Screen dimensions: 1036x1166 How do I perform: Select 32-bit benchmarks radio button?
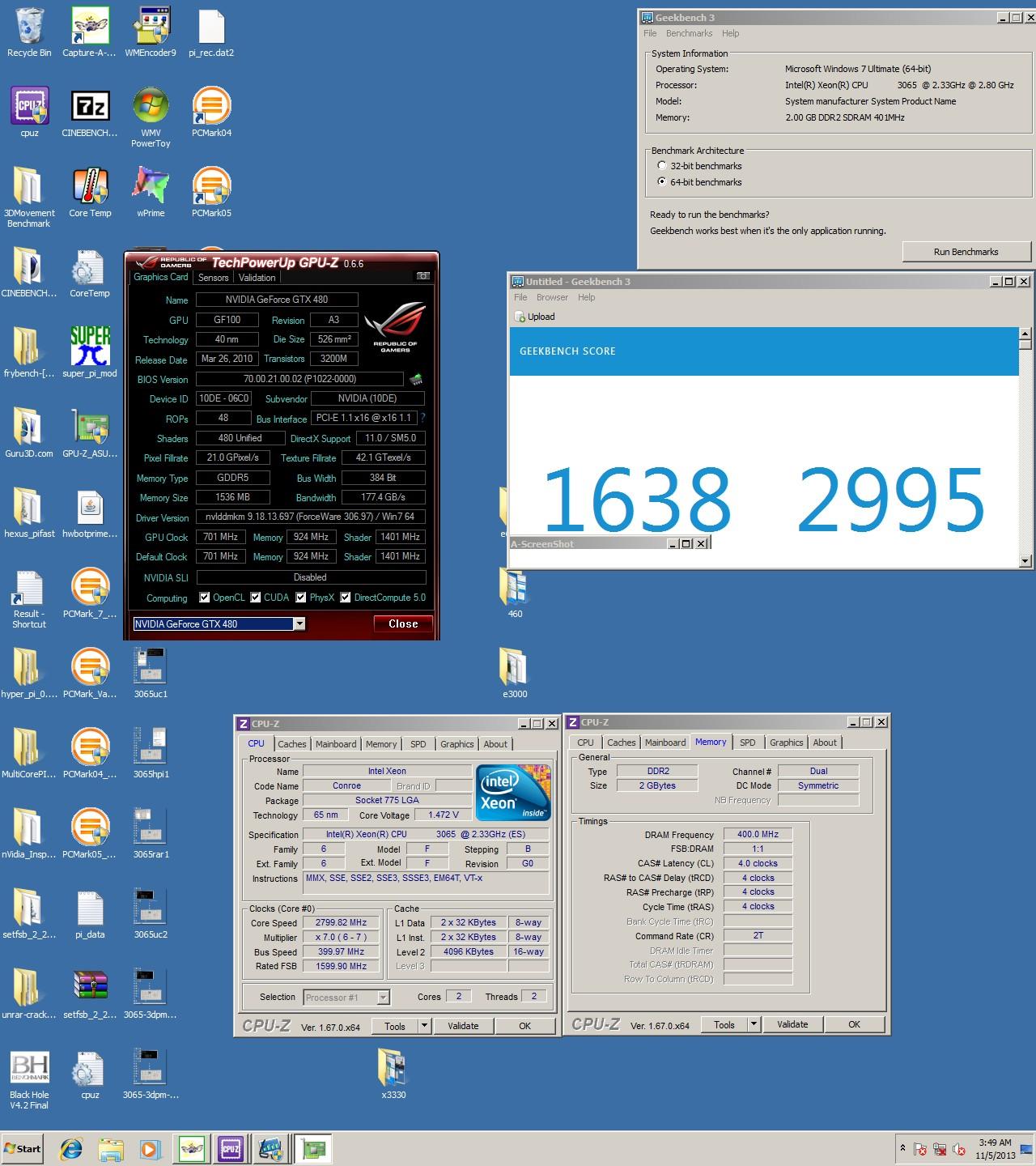(662, 166)
